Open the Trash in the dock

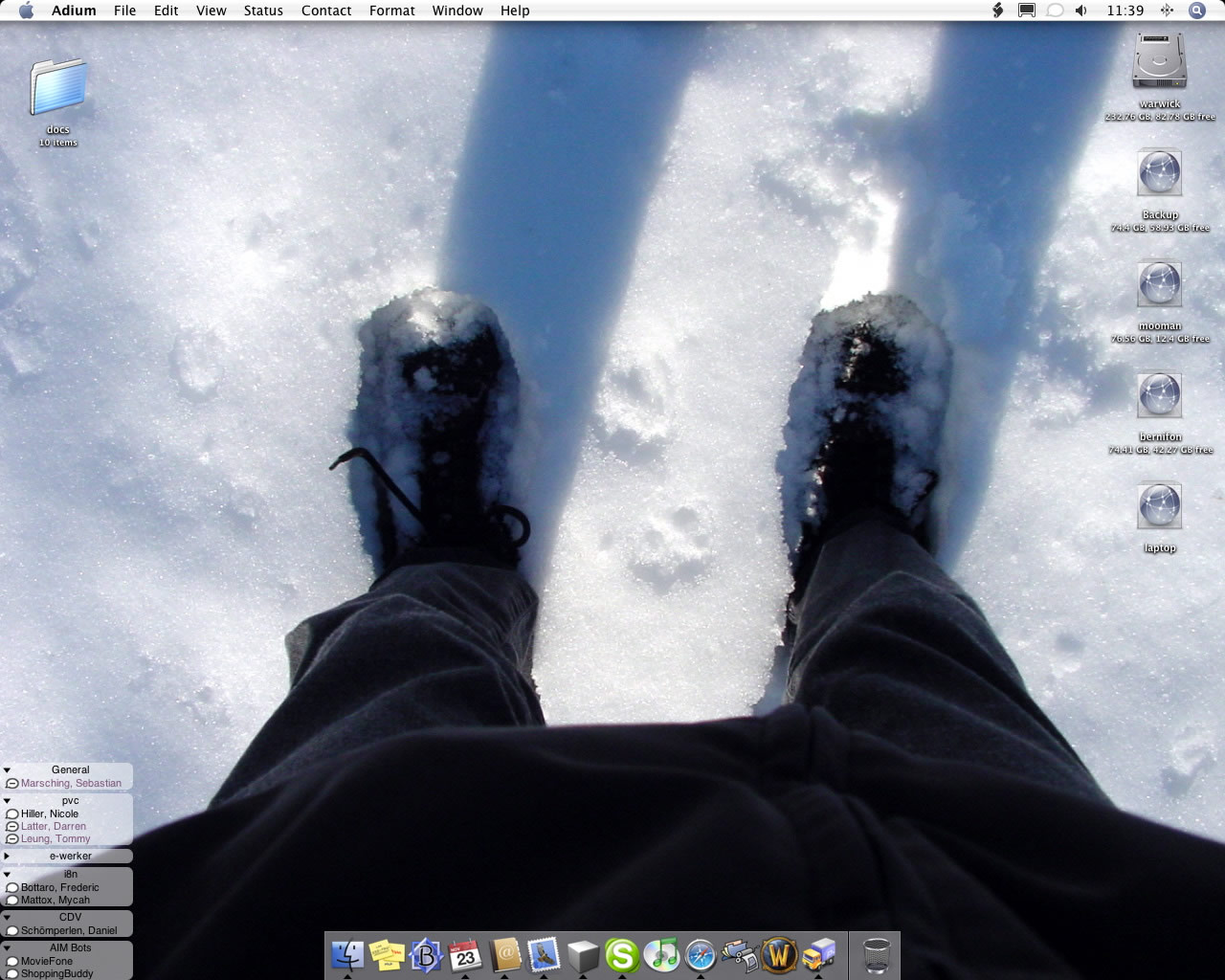pos(876,955)
